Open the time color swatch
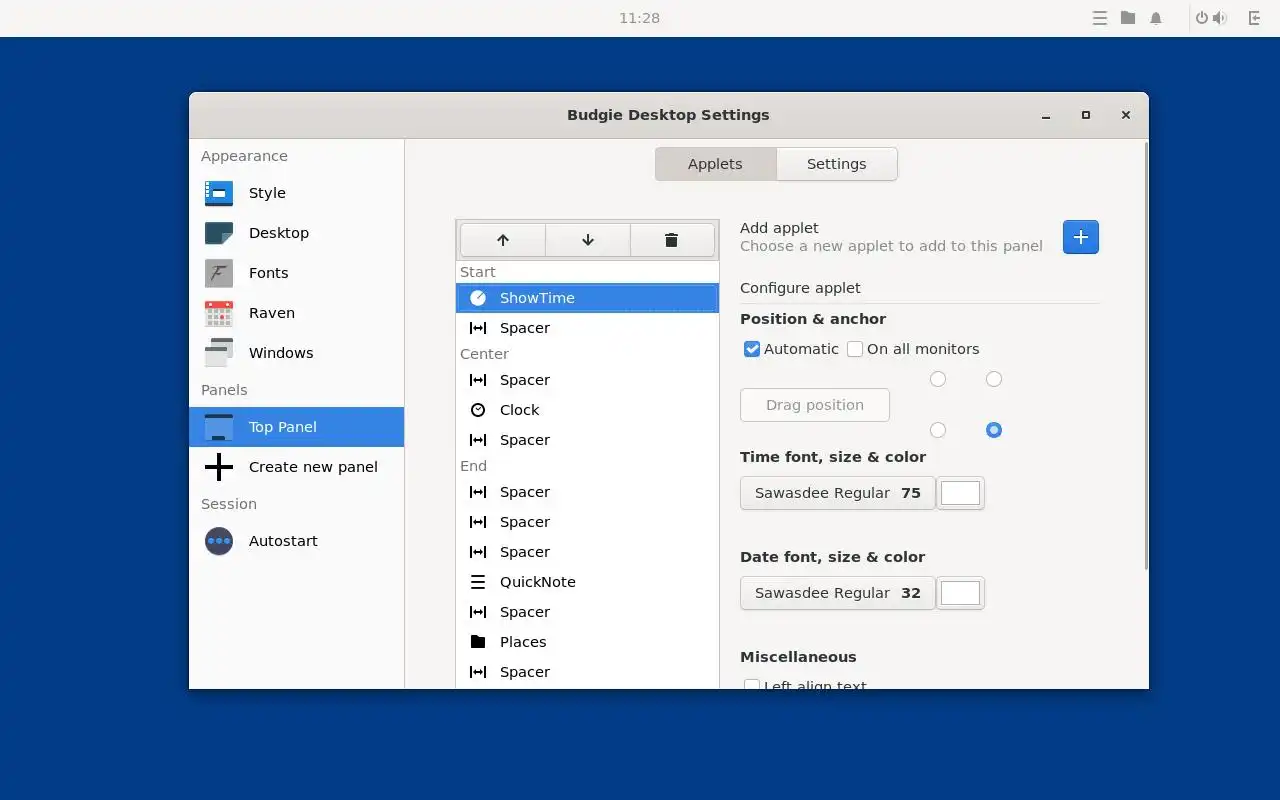 click(960, 493)
